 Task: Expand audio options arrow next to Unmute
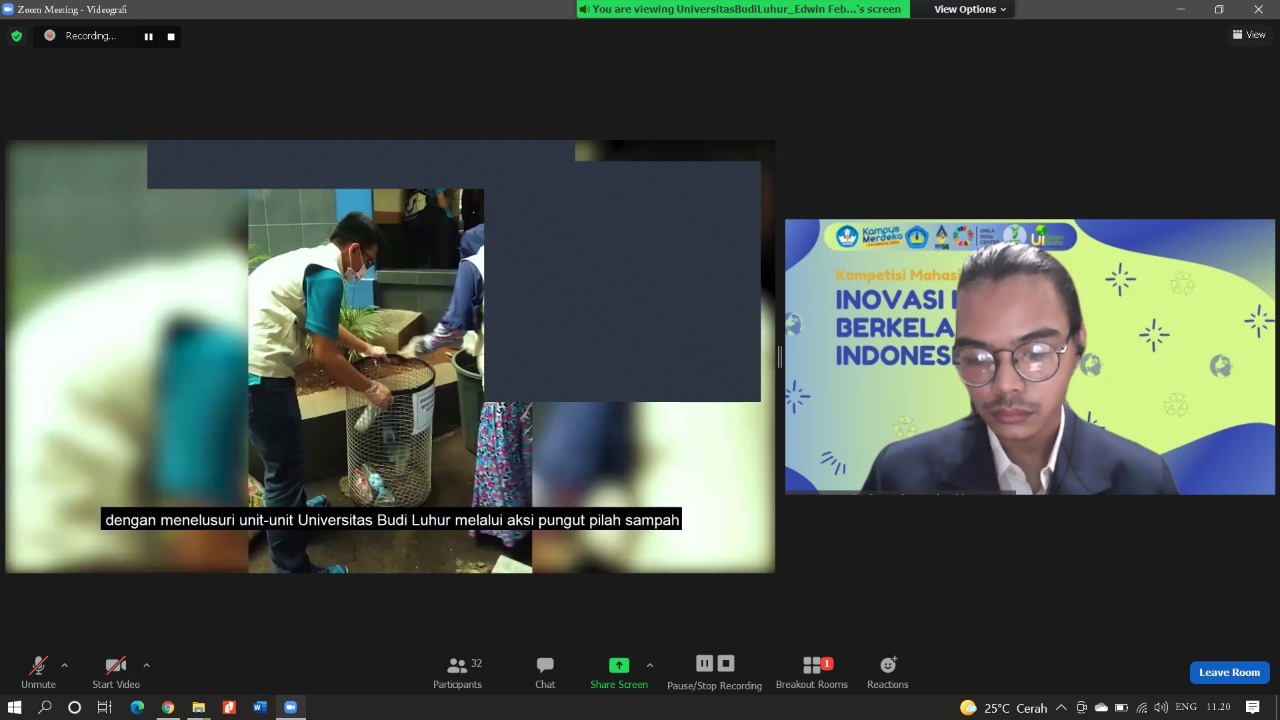point(65,665)
